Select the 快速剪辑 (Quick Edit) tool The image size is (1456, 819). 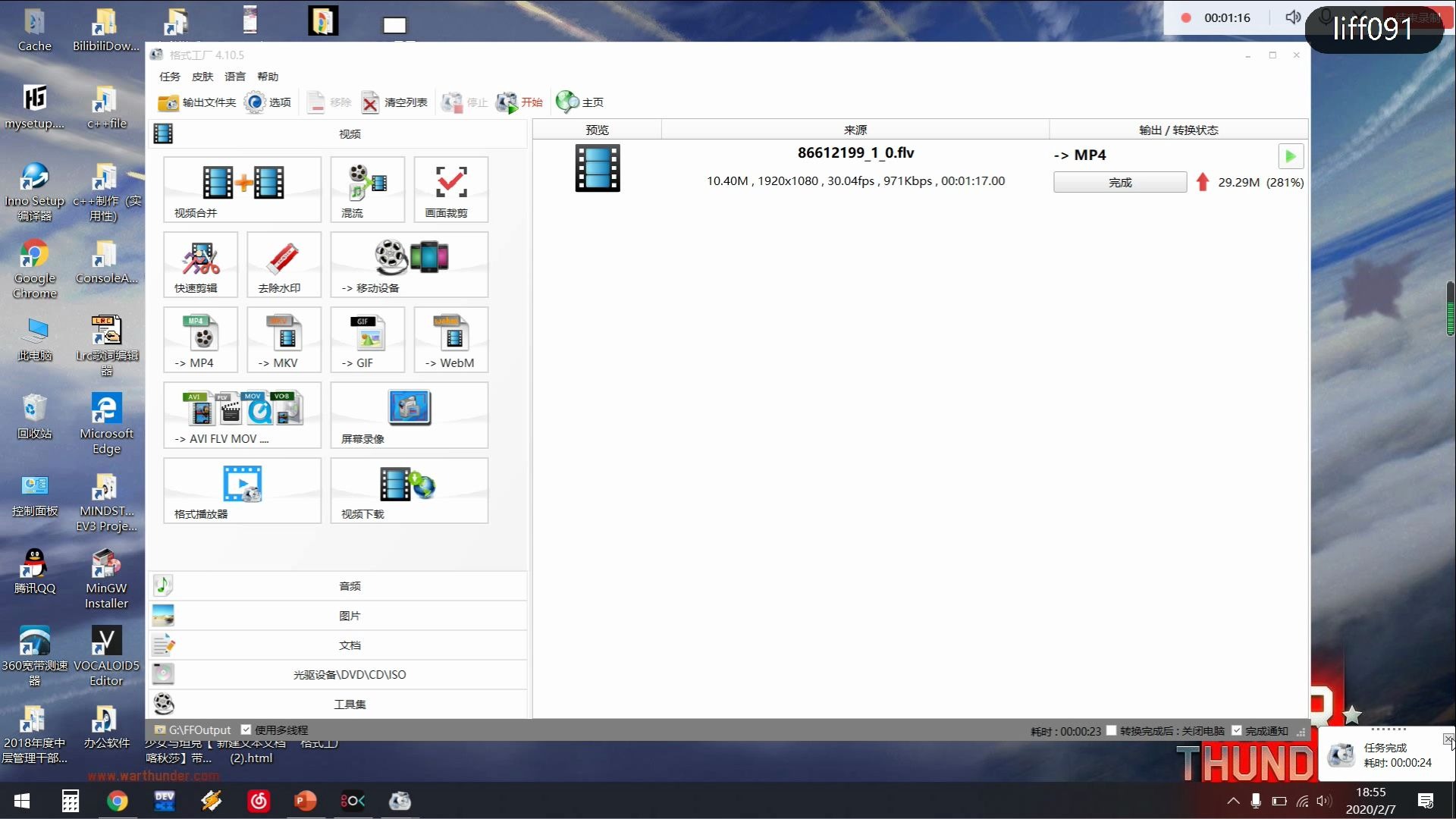tap(199, 264)
